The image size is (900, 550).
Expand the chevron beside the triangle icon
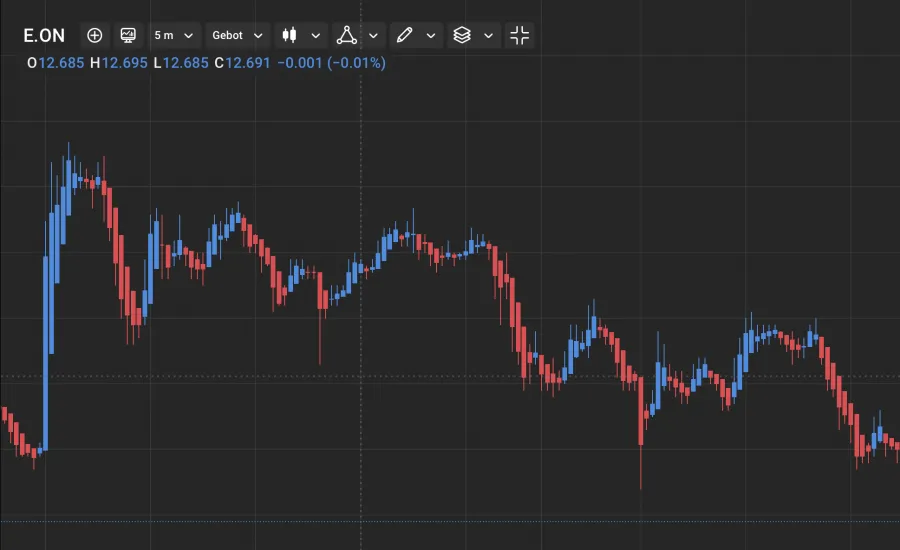[x=373, y=36]
